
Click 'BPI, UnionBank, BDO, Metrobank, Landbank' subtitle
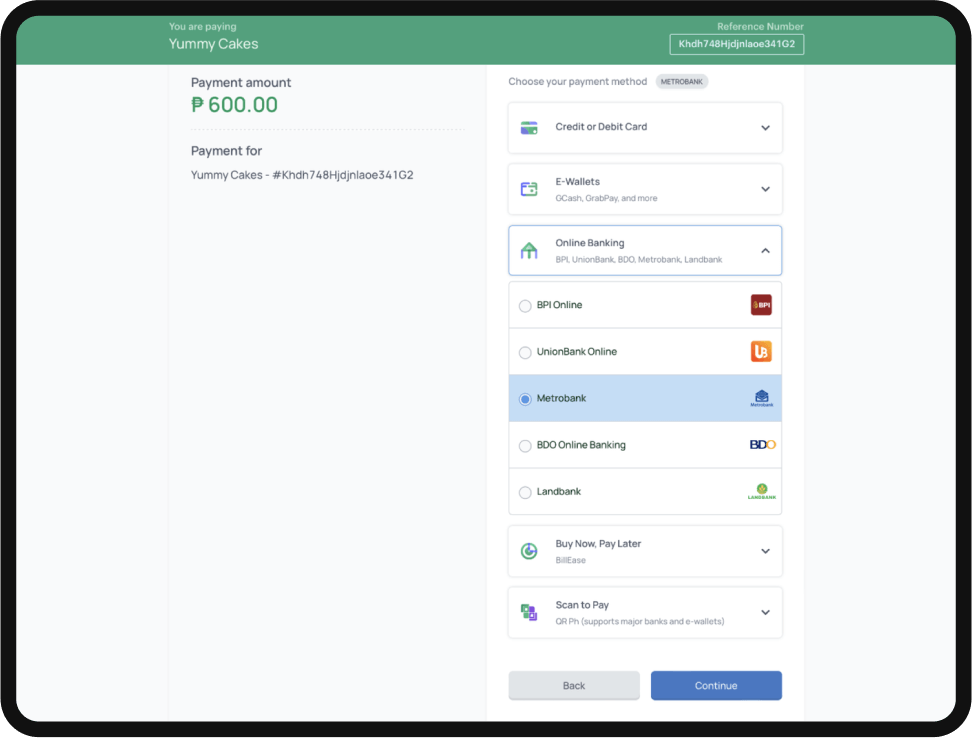click(638, 260)
